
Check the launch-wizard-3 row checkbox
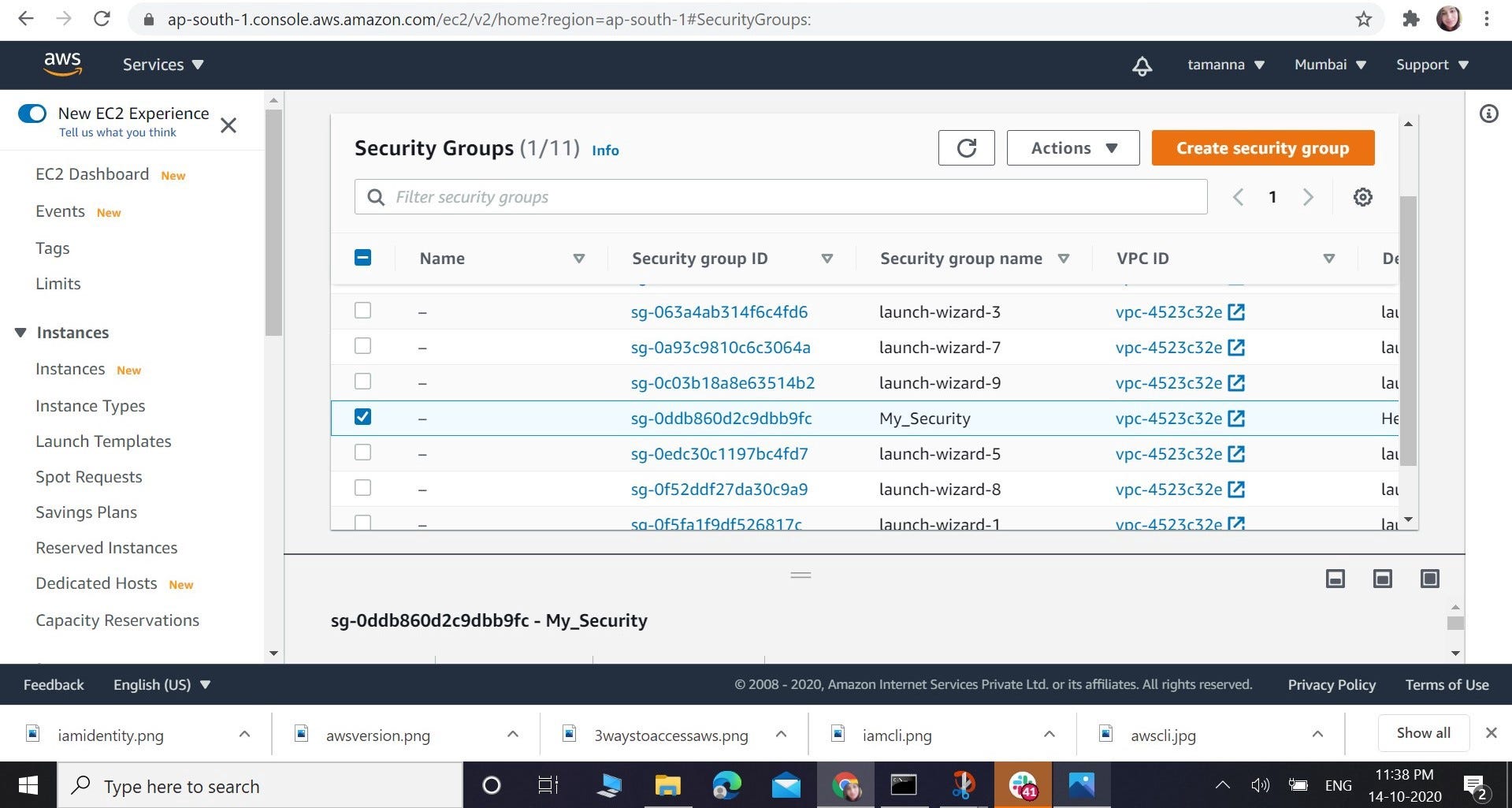(362, 311)
